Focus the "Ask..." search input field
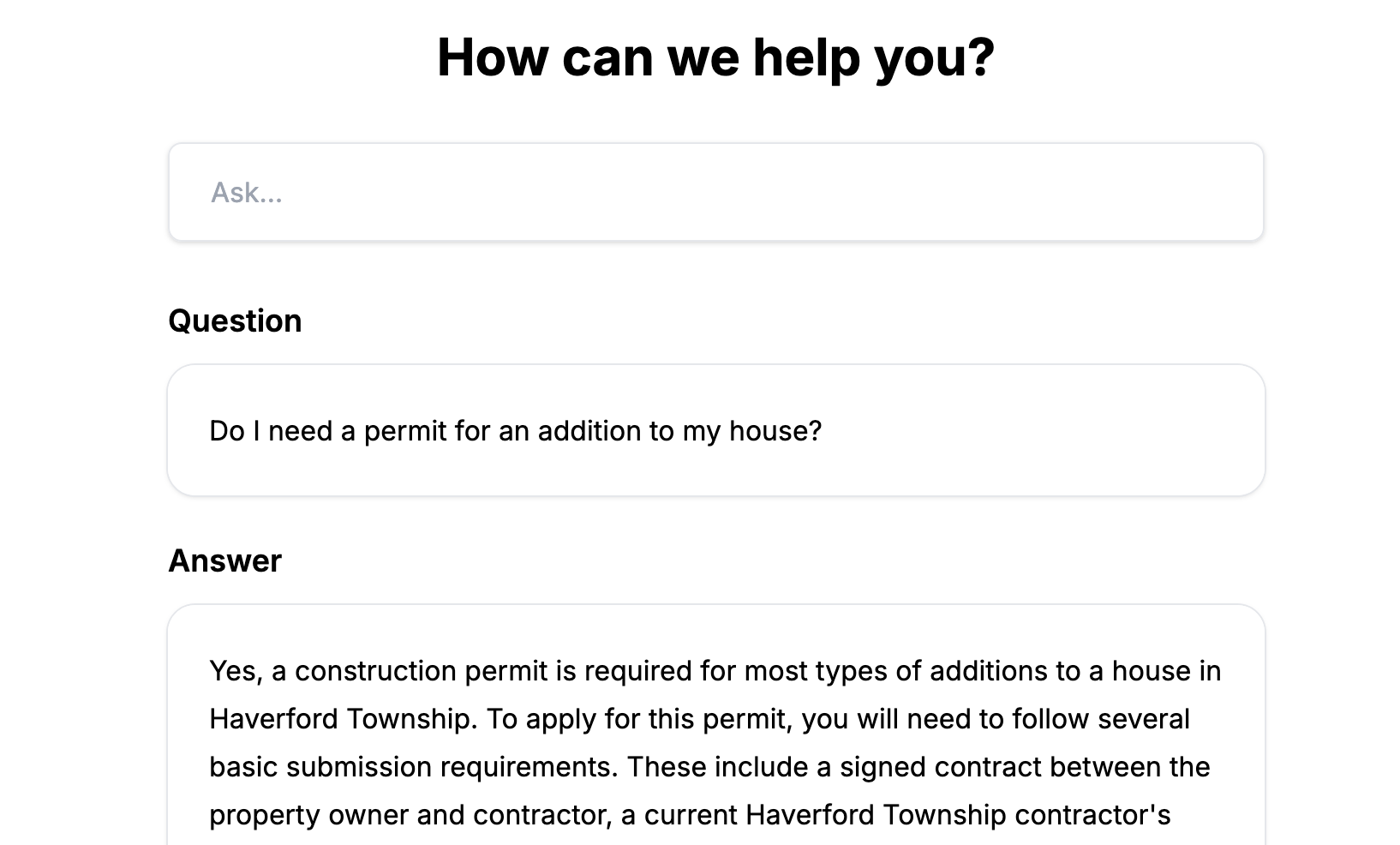 (715, 192)
